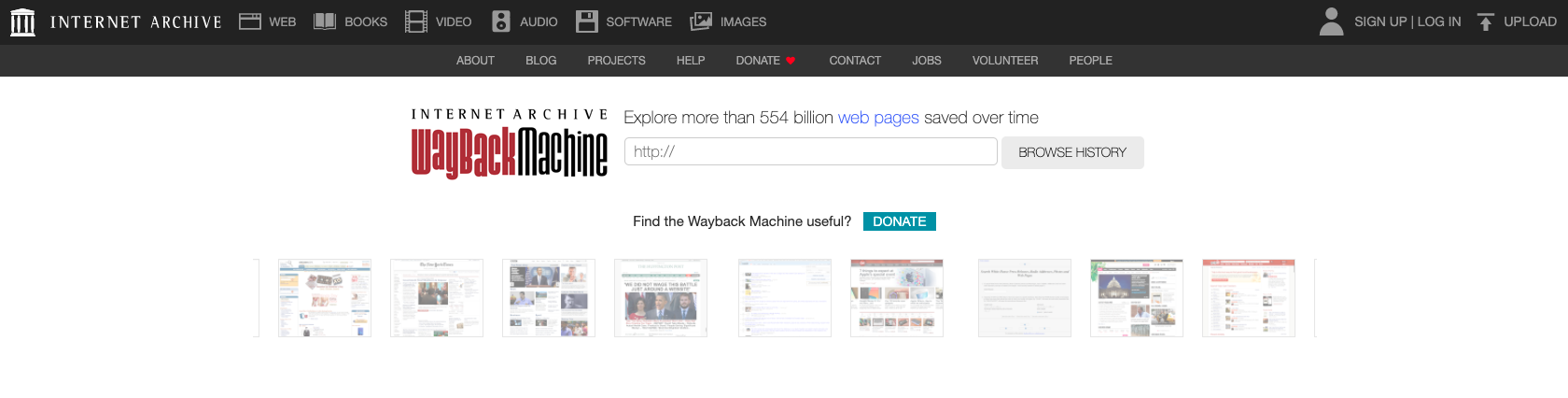Image resolution: width=1568 pixels, height=398 pixels.
Task: Select the Web label in top navigation
Action: pos(283,21)
